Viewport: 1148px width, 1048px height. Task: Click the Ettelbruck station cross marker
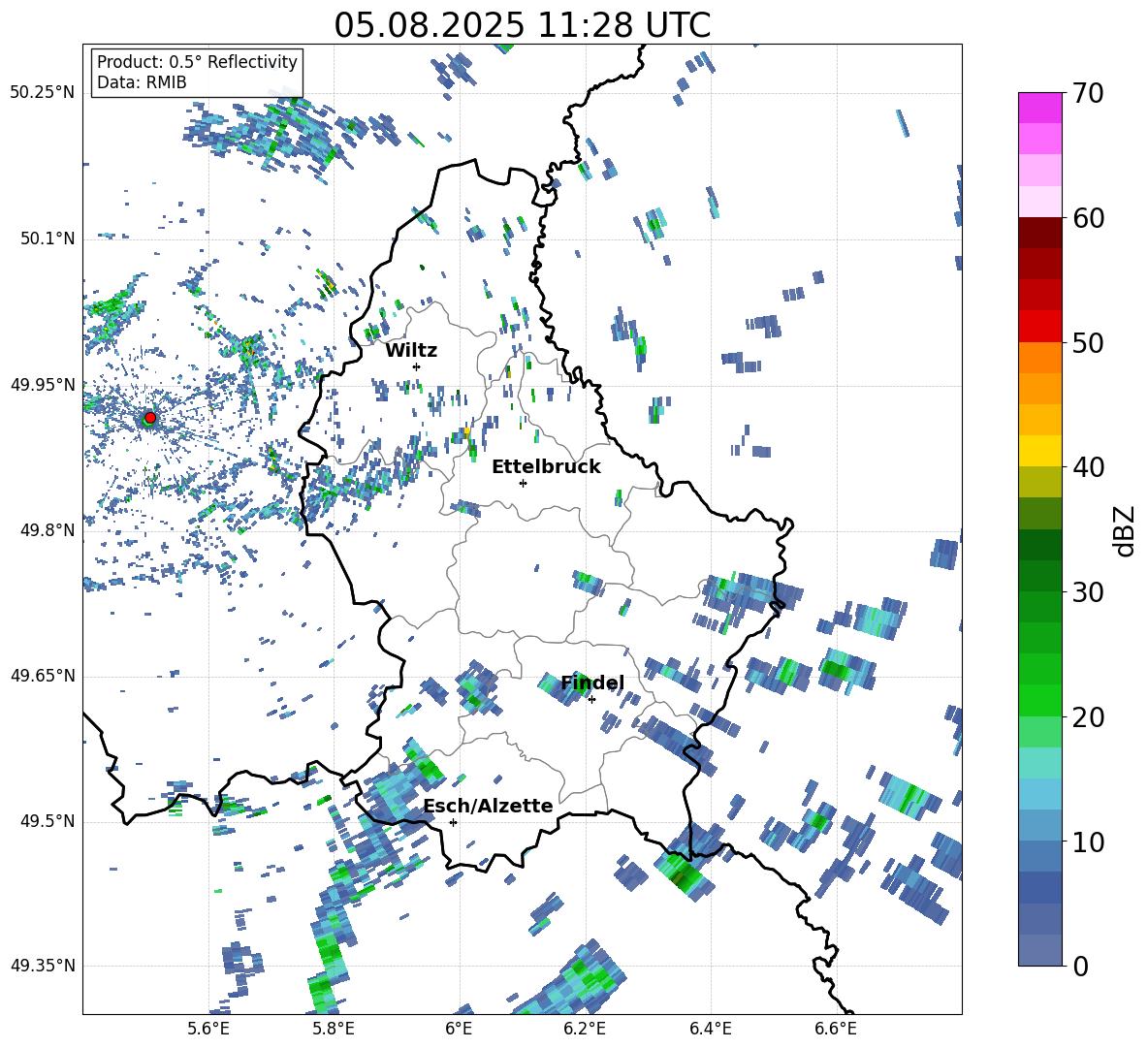(523, 483)
